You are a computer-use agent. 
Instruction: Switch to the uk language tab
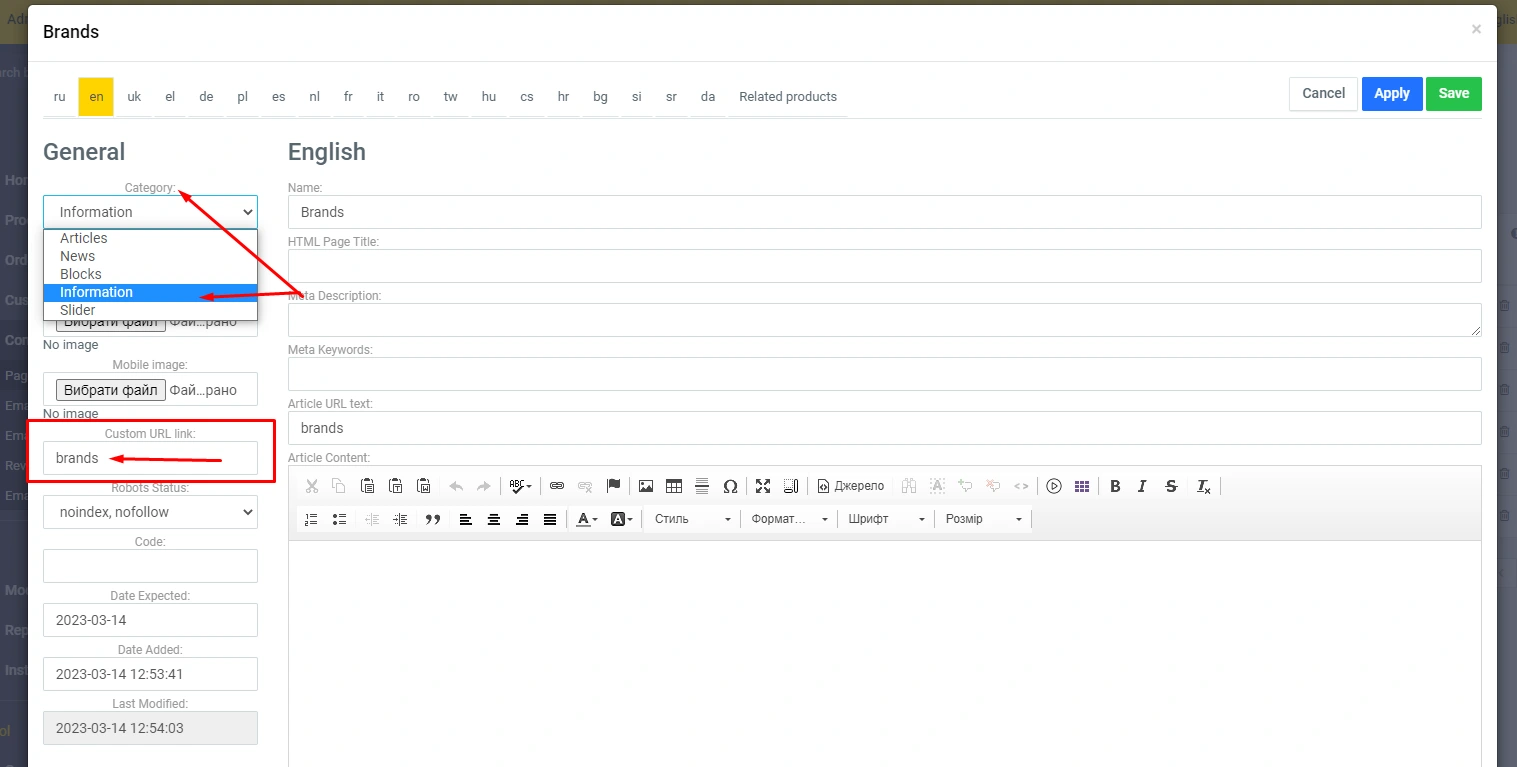[134, 97]
